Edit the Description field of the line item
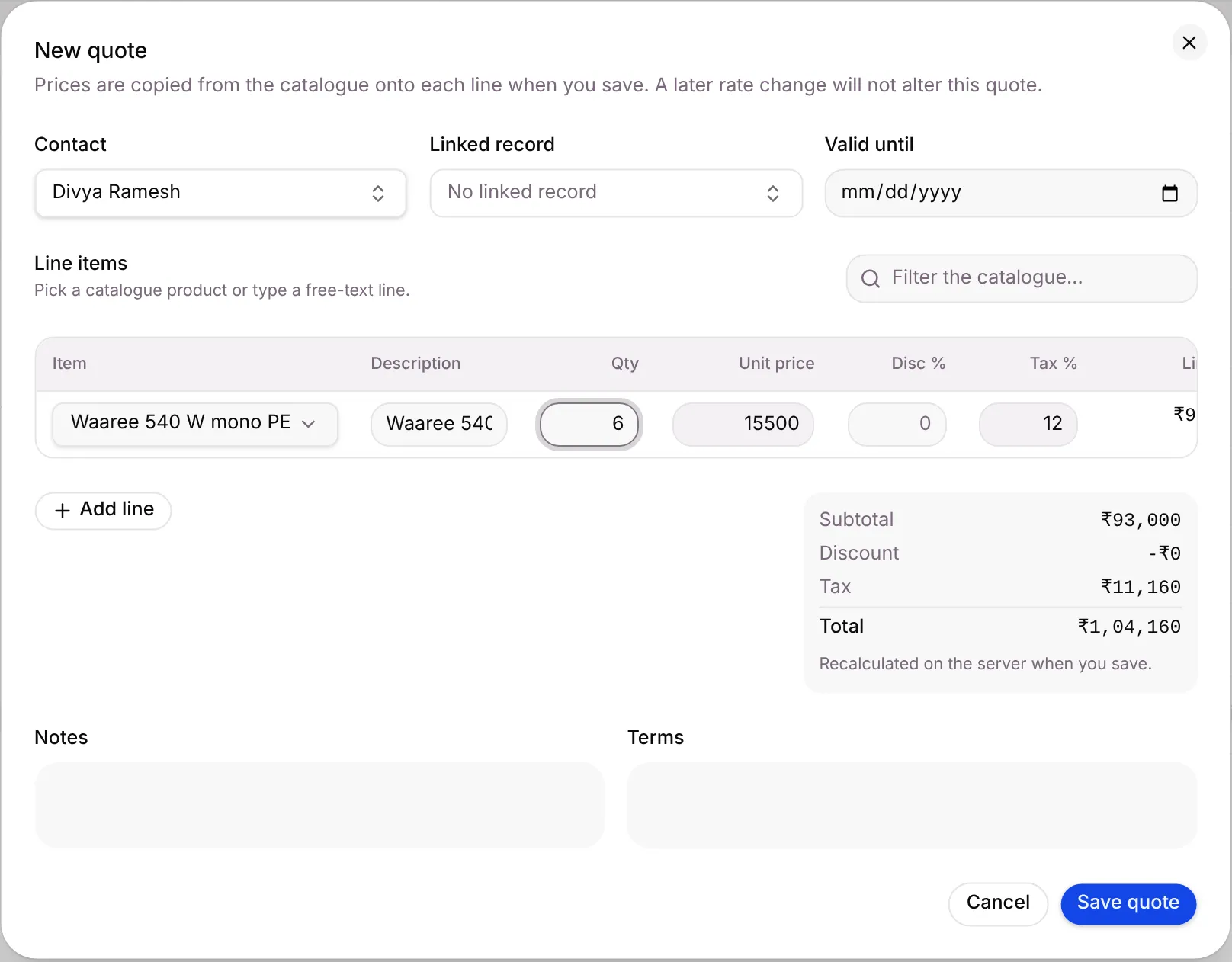The image size is (1232, 962). point(439,424)
